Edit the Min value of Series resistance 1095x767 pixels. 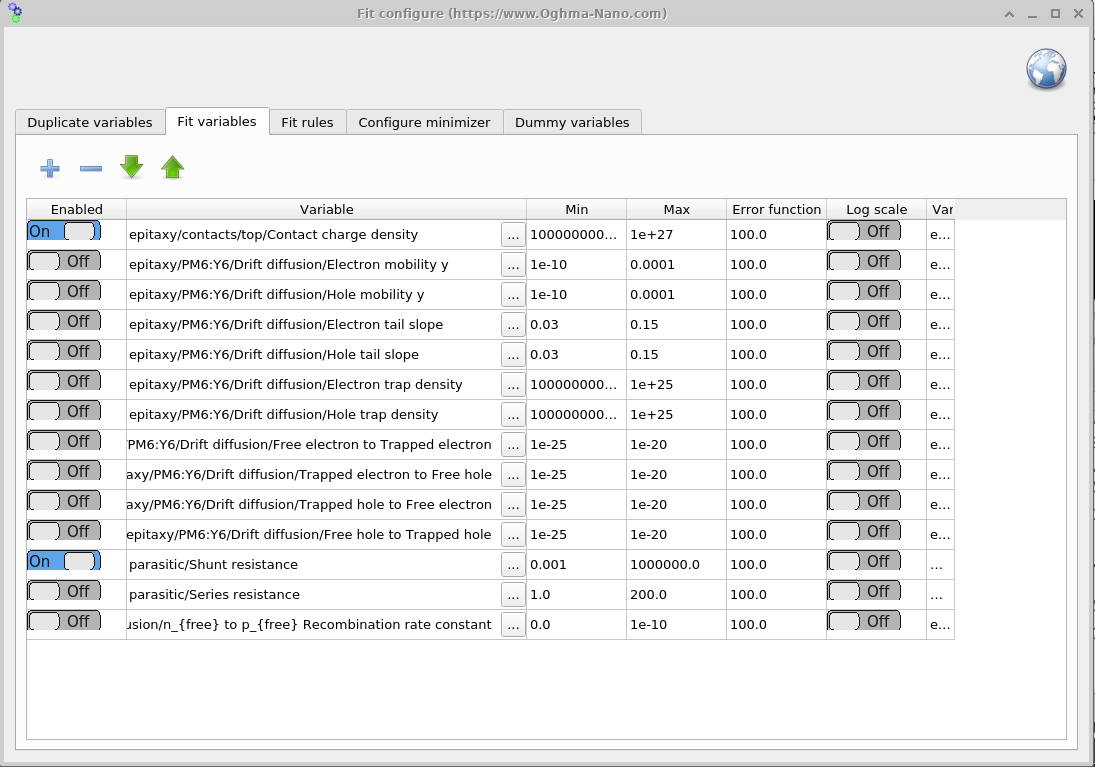click(575, 593)
